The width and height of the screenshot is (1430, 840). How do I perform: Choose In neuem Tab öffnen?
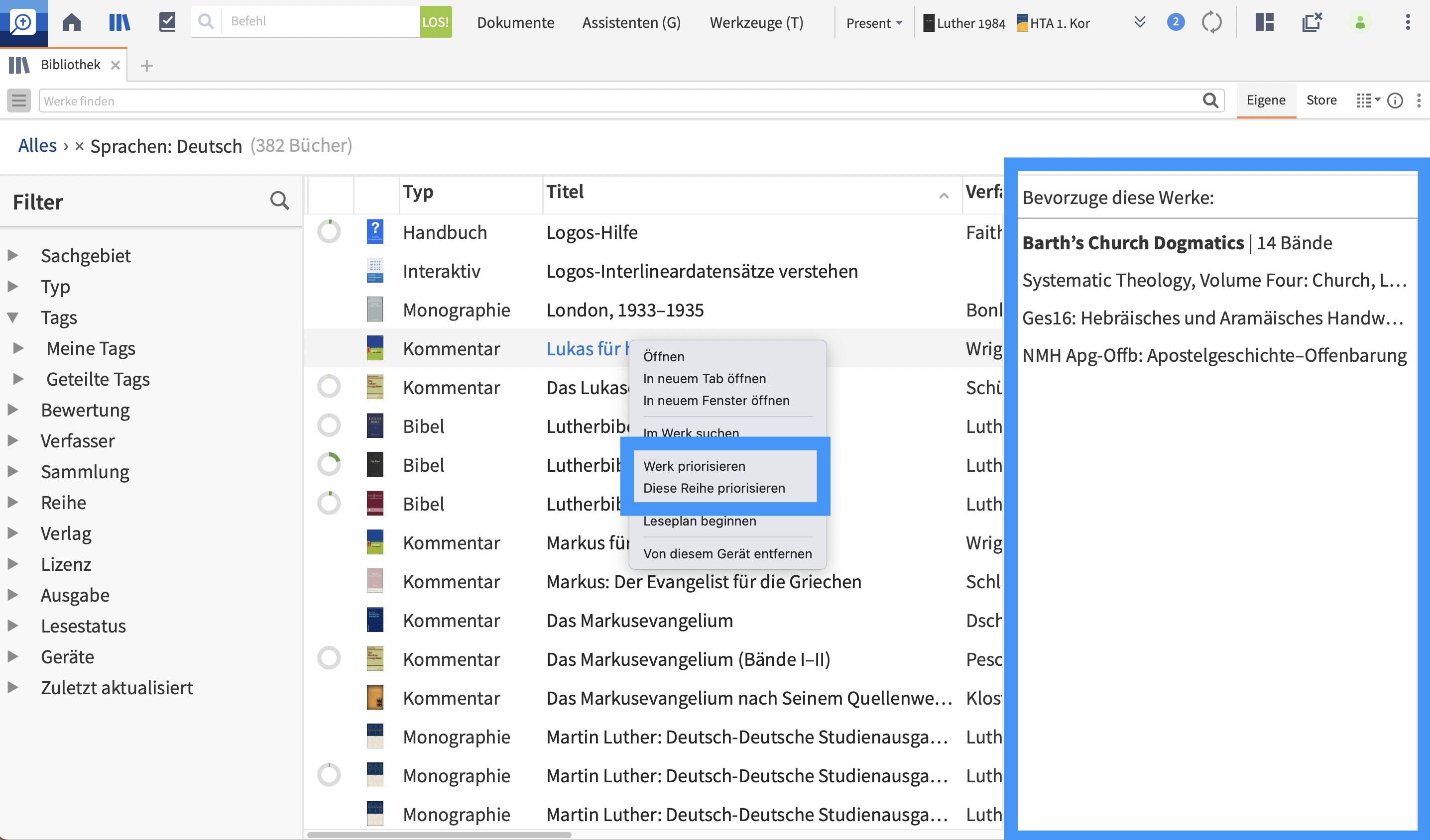click(704, 378)
